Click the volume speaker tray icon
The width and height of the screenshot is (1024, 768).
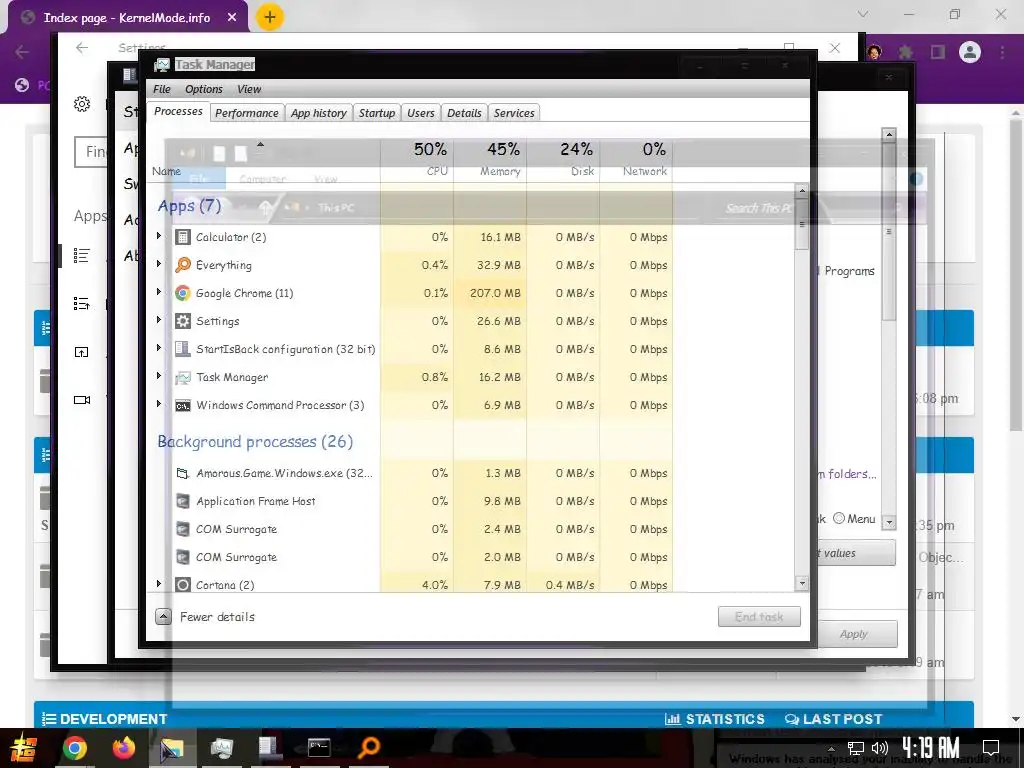pyautogui.click(x=880, y=748)
